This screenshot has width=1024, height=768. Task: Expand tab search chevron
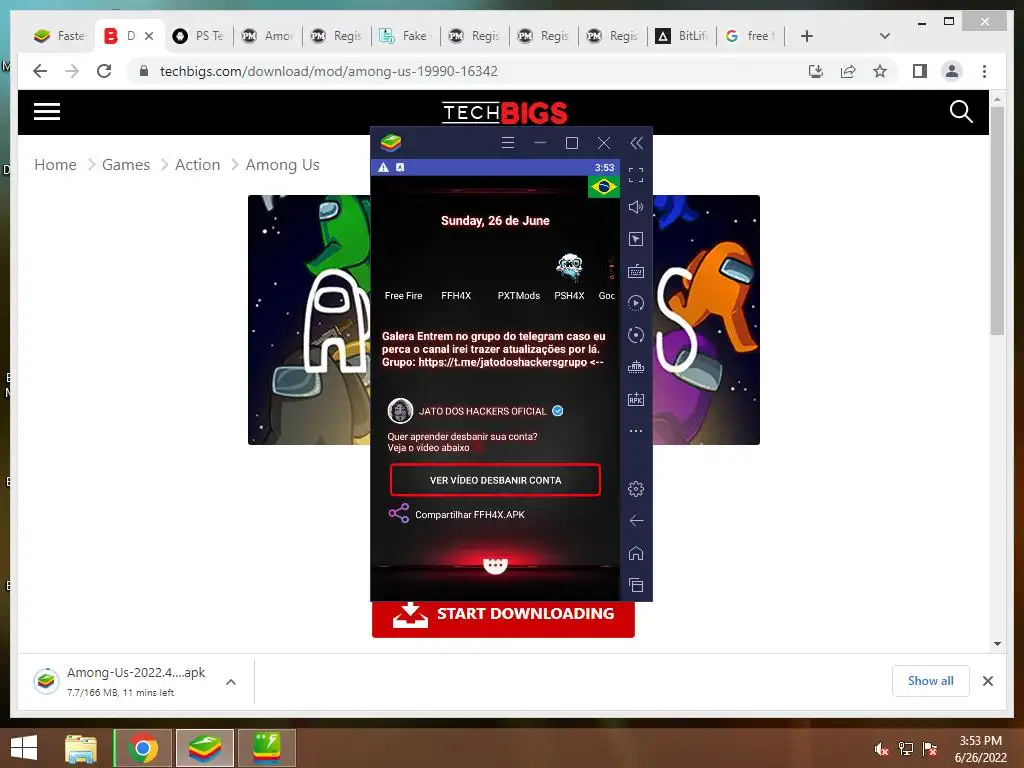click(885, 36)
